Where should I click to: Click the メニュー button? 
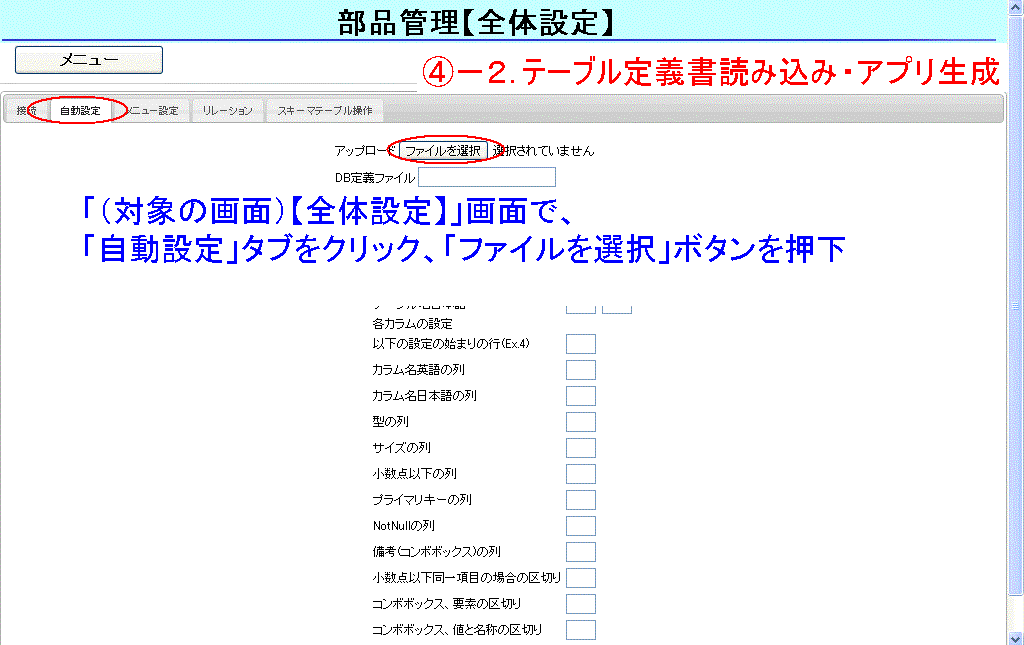88,60
